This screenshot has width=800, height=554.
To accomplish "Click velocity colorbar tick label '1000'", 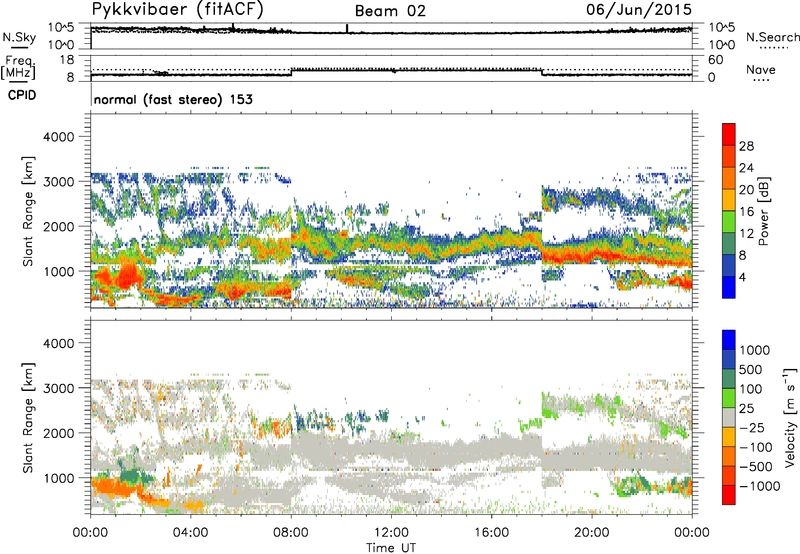I will click(x=755, y=350).
